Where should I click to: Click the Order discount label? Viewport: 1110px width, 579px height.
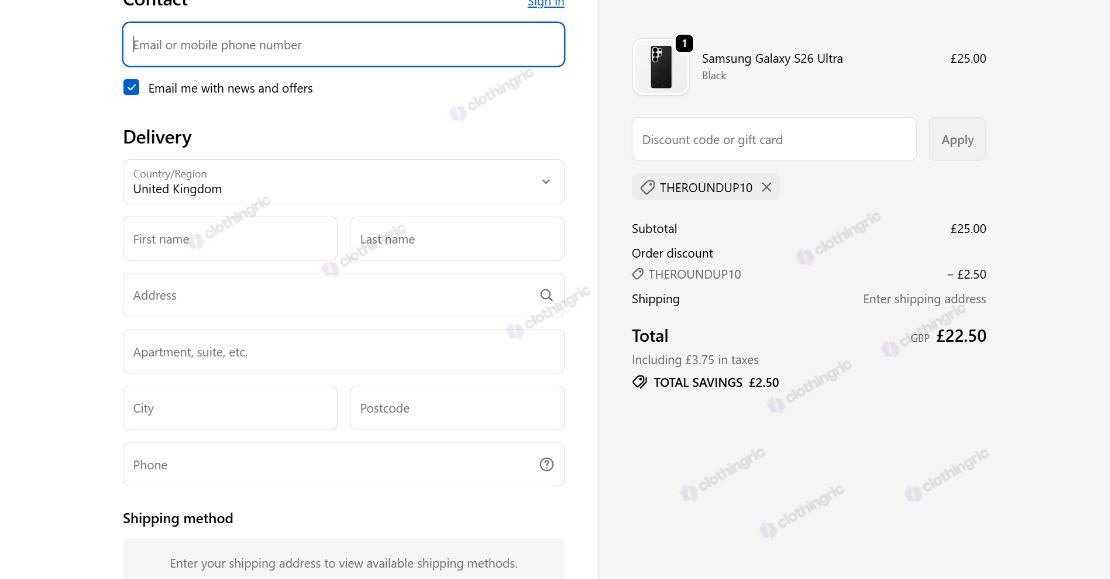pyautogui.click(x=672, y=253)
